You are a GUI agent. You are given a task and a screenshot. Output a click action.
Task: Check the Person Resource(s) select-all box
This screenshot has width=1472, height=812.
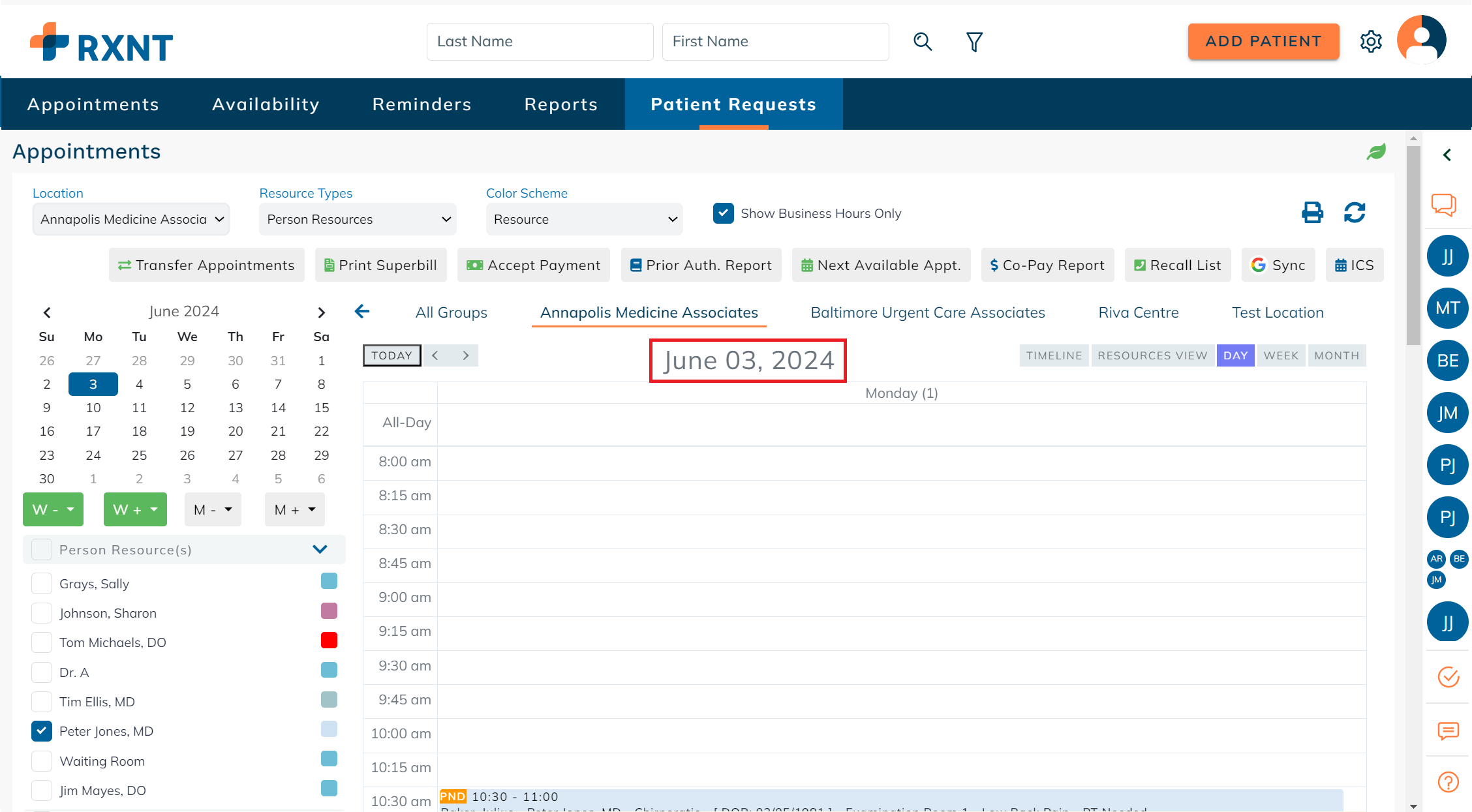tap(42, 549)
